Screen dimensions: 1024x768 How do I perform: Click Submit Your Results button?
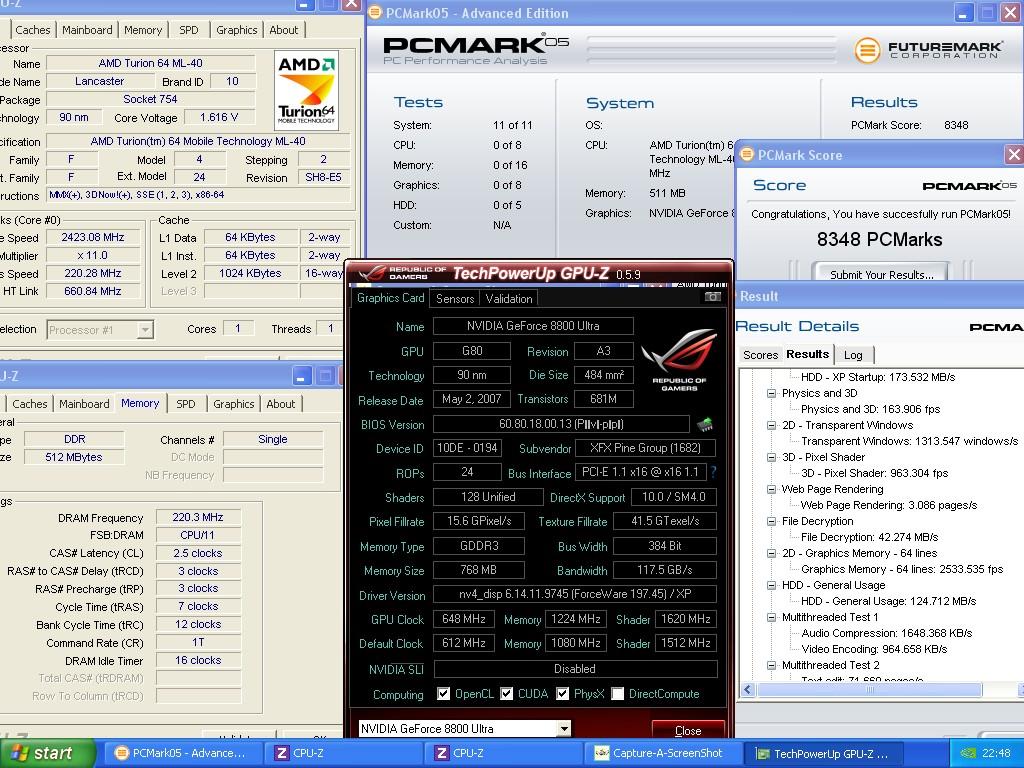(x=882, y=274)
